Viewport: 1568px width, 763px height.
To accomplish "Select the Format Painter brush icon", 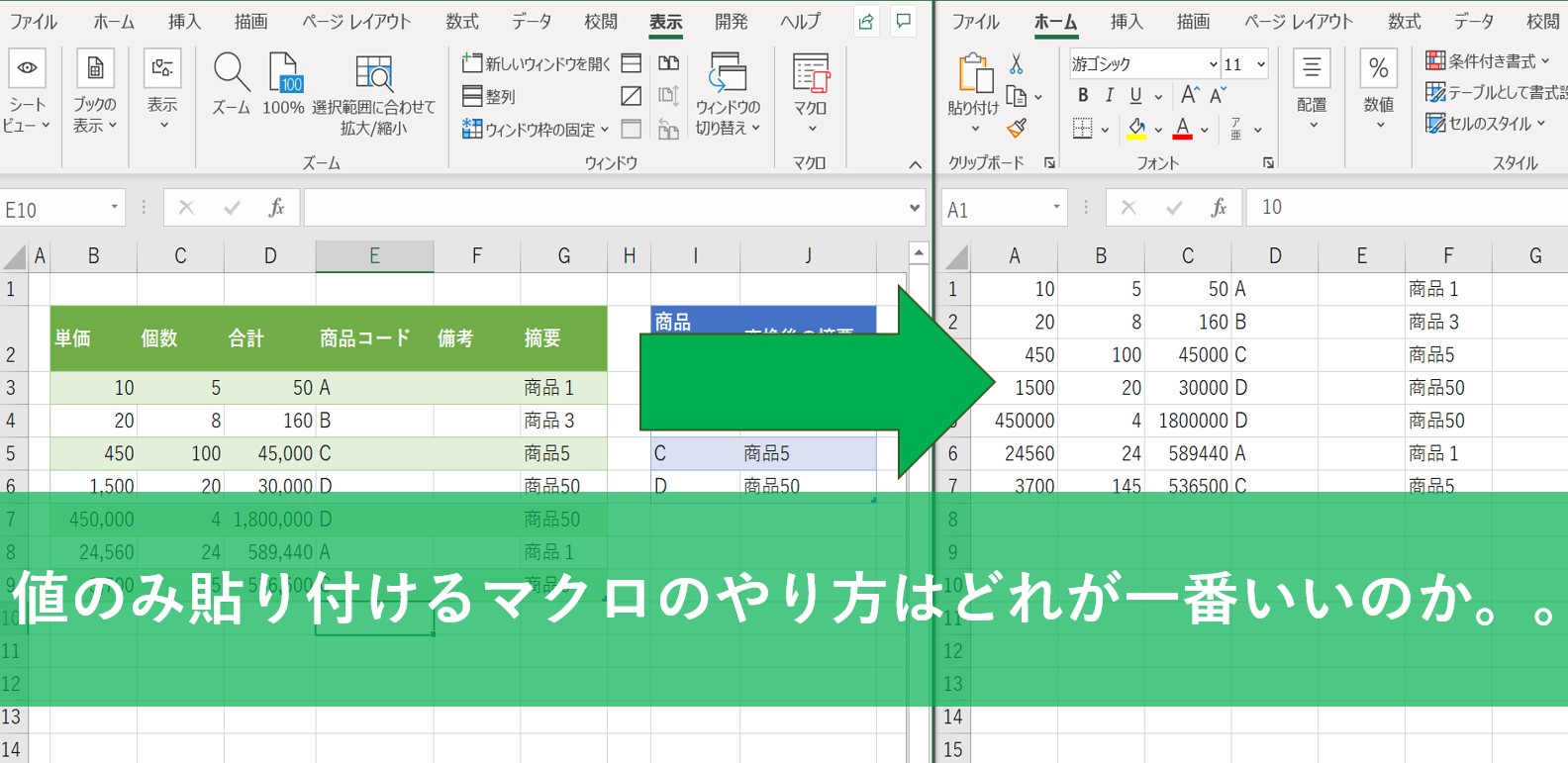I will point(1016,128).
